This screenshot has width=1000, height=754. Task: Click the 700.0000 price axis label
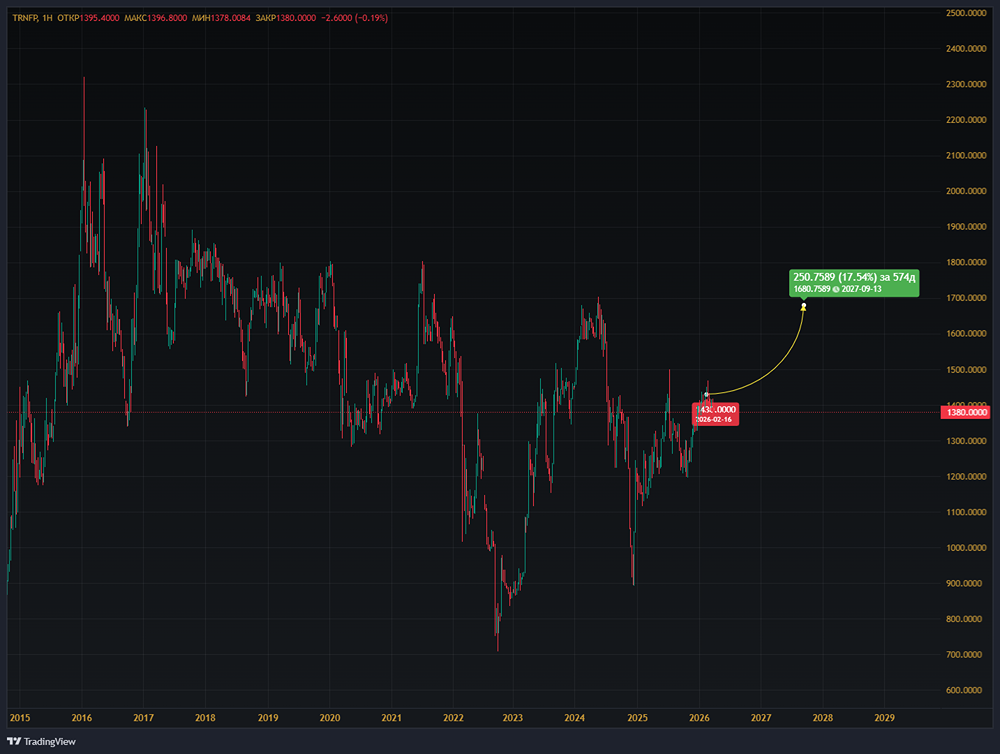964,654
